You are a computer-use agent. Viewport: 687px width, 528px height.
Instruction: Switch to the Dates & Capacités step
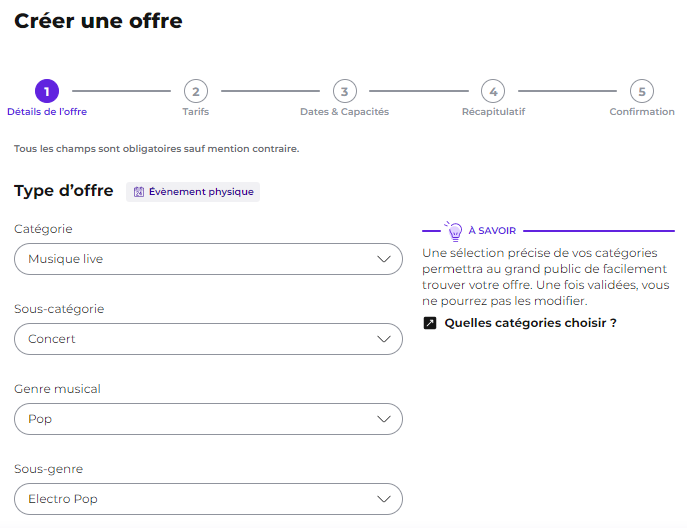click(x=344, y=112)
